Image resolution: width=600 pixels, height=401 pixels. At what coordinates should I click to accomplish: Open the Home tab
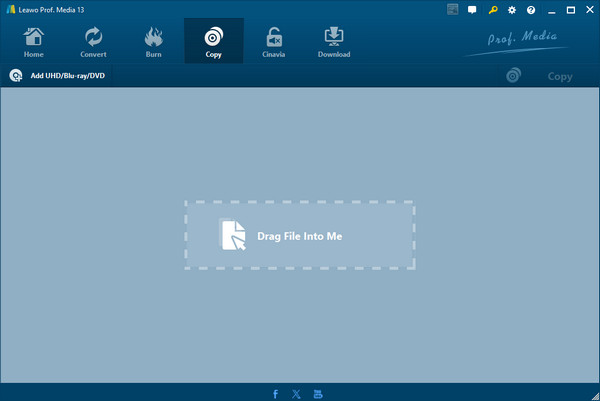coord(34,42)
